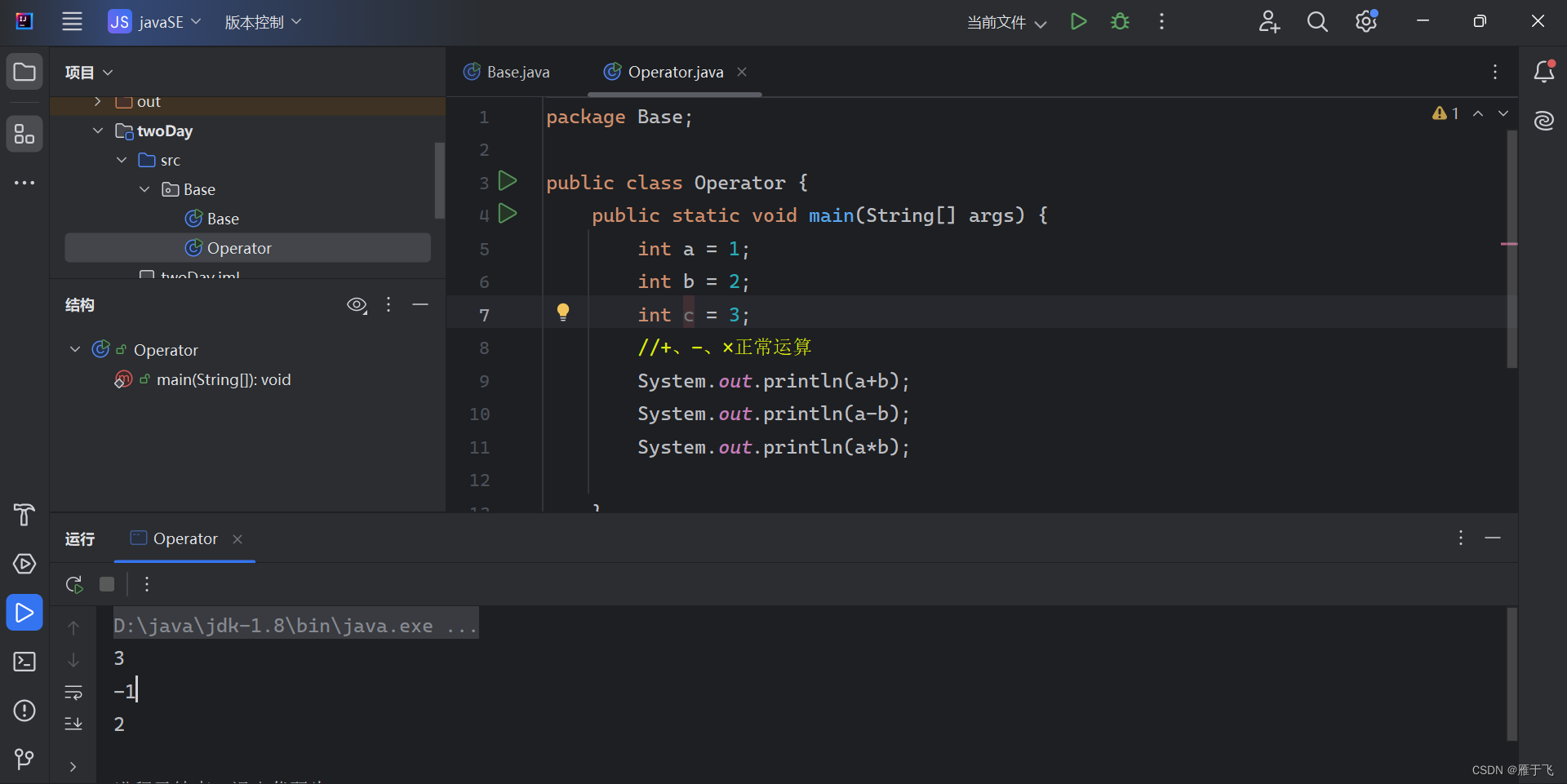Open the javaSE project dropdown

[x=155, y=22]
